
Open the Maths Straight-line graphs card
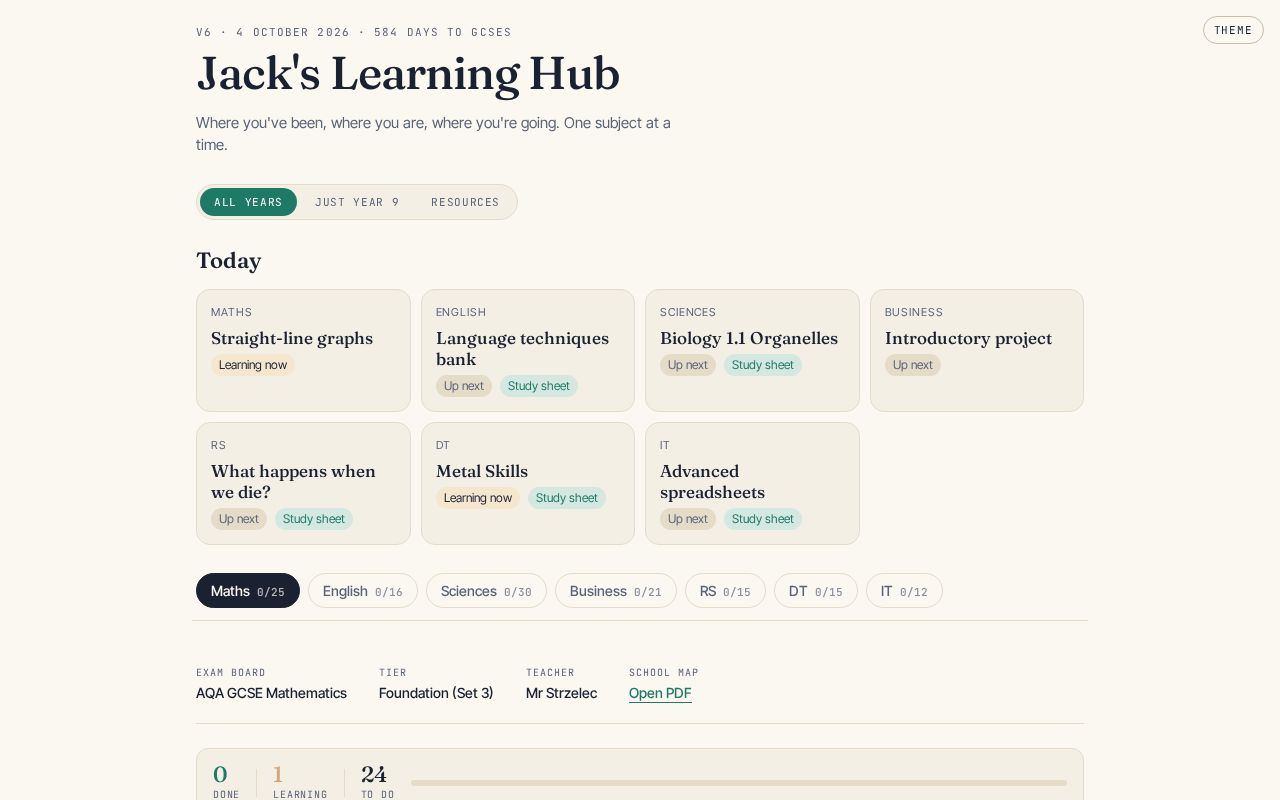pyautogui.click(x=303, y=350)
